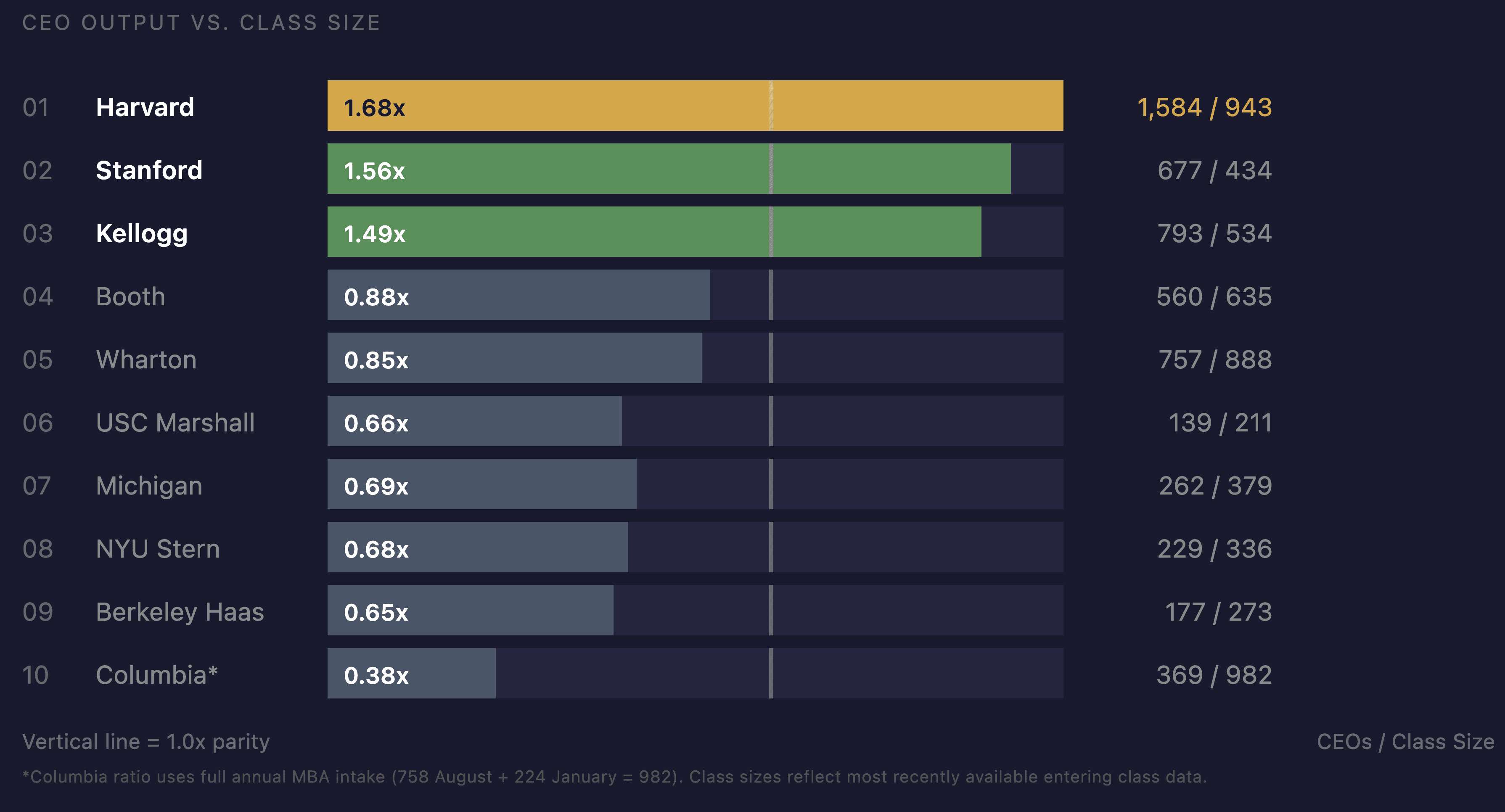This screenshot has width=1505, height=812.
Task: Click the Michigan 0.69x ratio text
Action: [376, 486]
